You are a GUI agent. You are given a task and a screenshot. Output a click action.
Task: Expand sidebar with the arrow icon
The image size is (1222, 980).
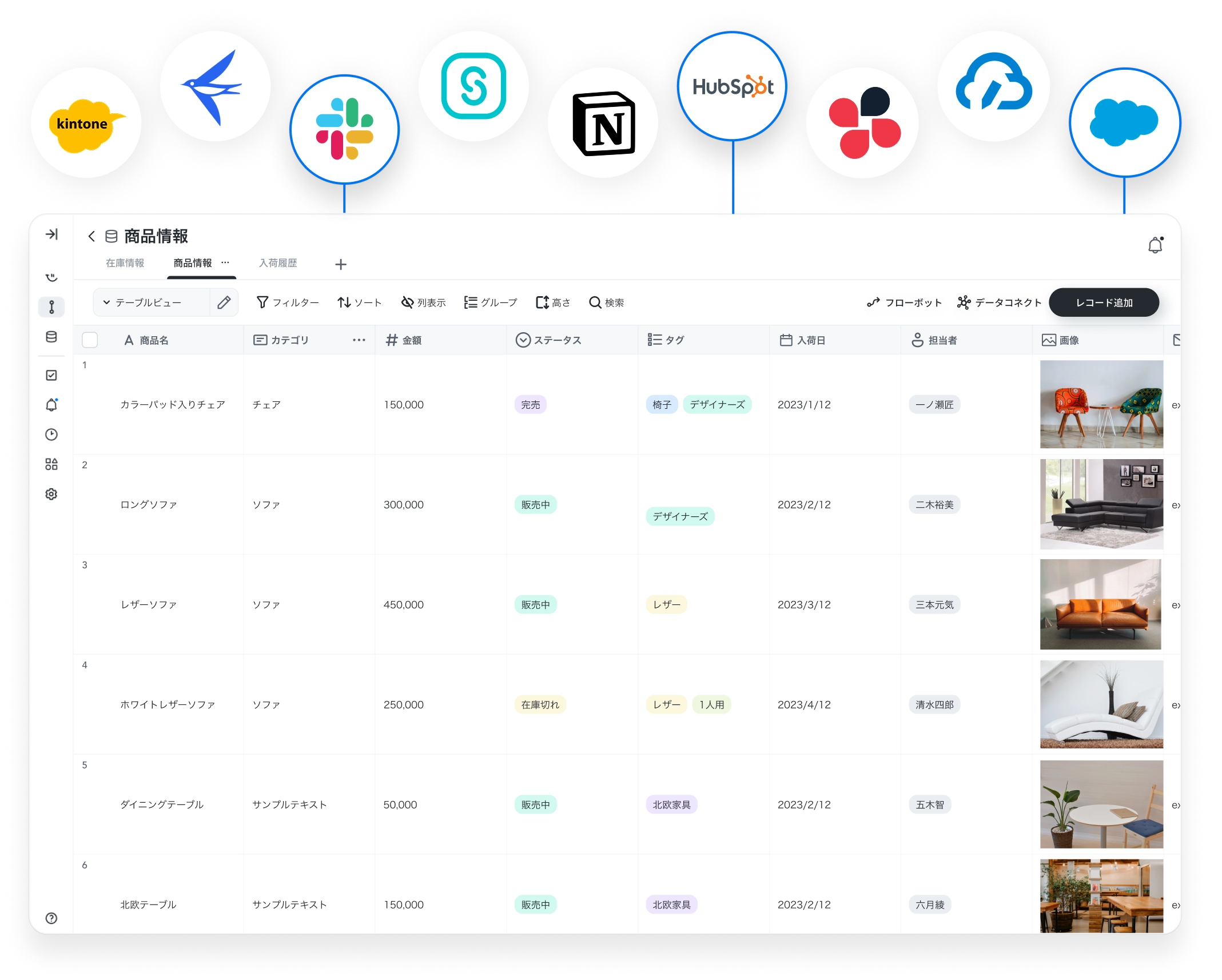51,234
